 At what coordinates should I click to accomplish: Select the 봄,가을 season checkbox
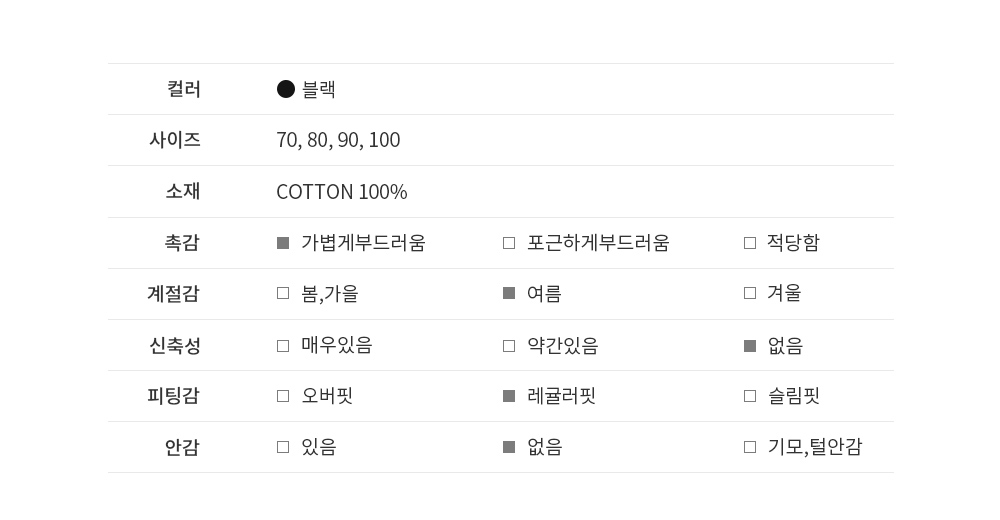tap(283, 293)
